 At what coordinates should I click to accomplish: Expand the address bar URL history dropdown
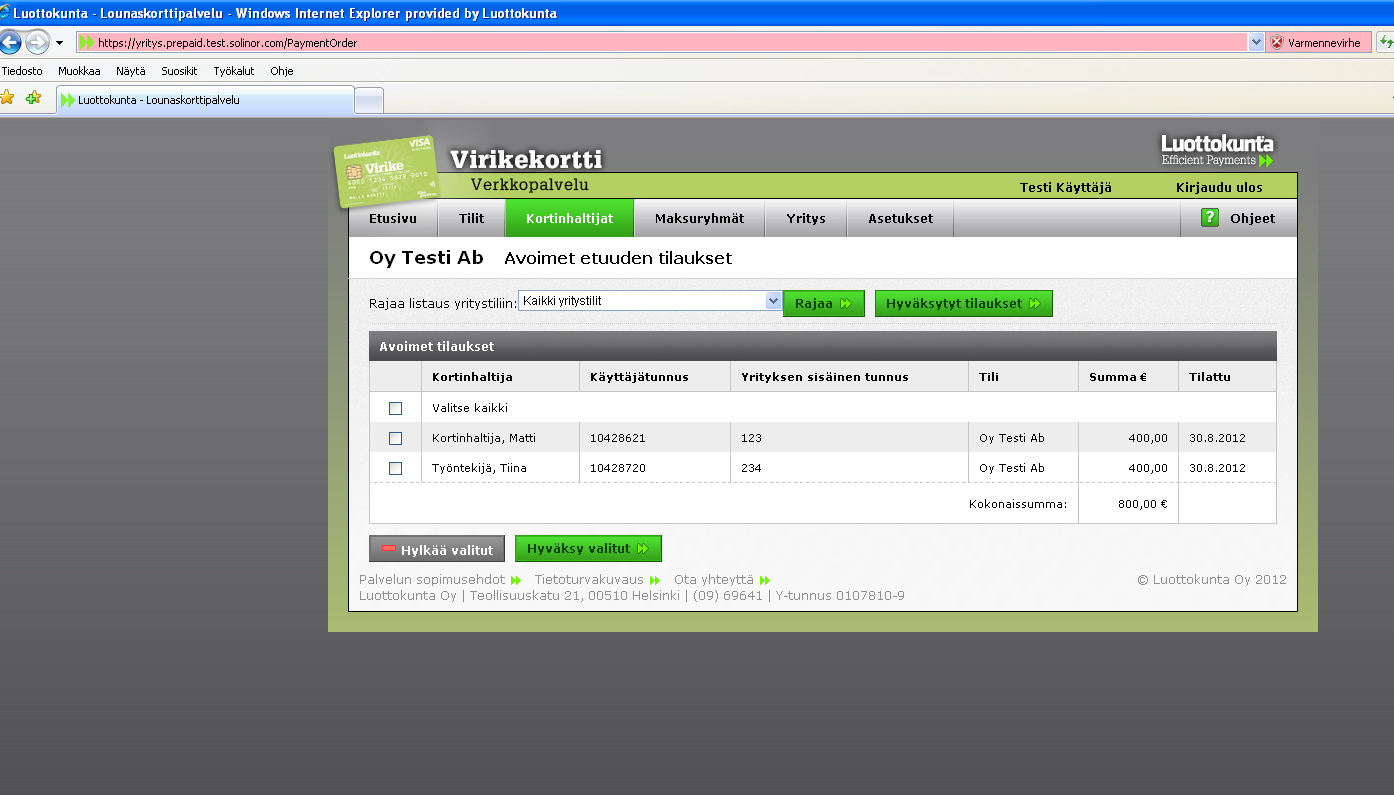pyautogui.click(x=1256, y=42)
